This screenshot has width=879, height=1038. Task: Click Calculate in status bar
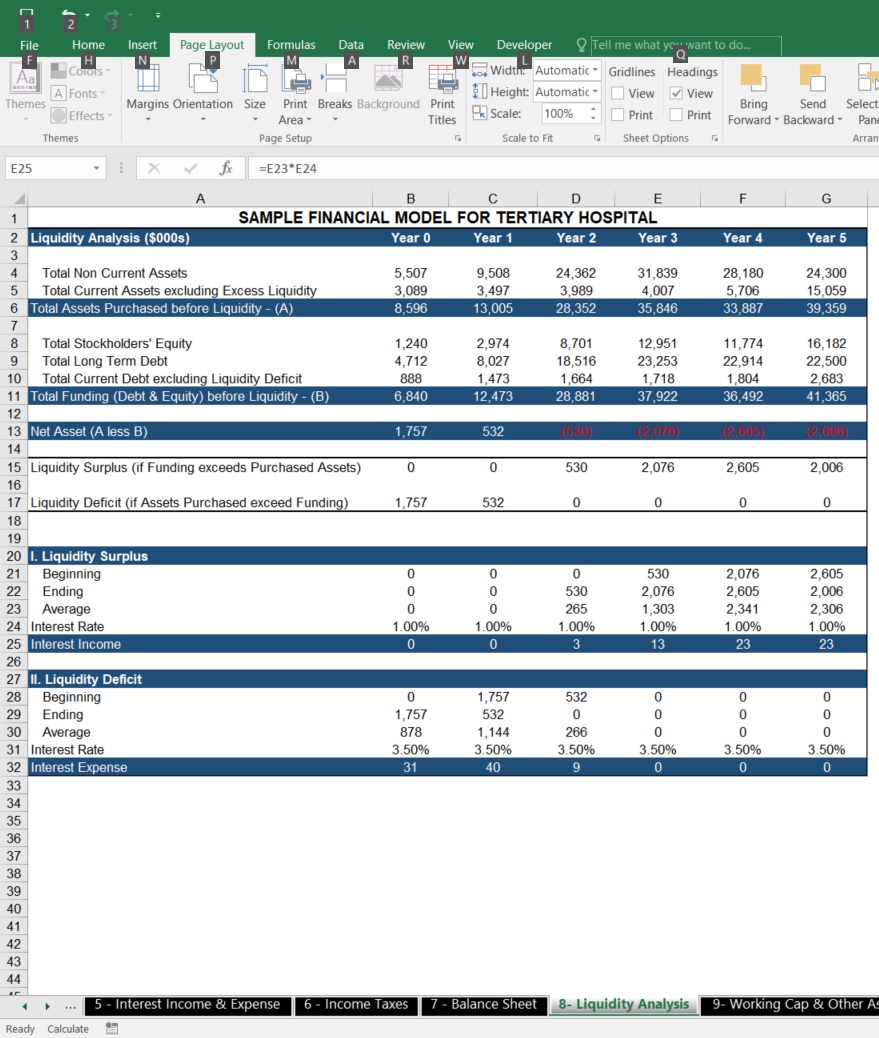click(x=68, y=1029)
